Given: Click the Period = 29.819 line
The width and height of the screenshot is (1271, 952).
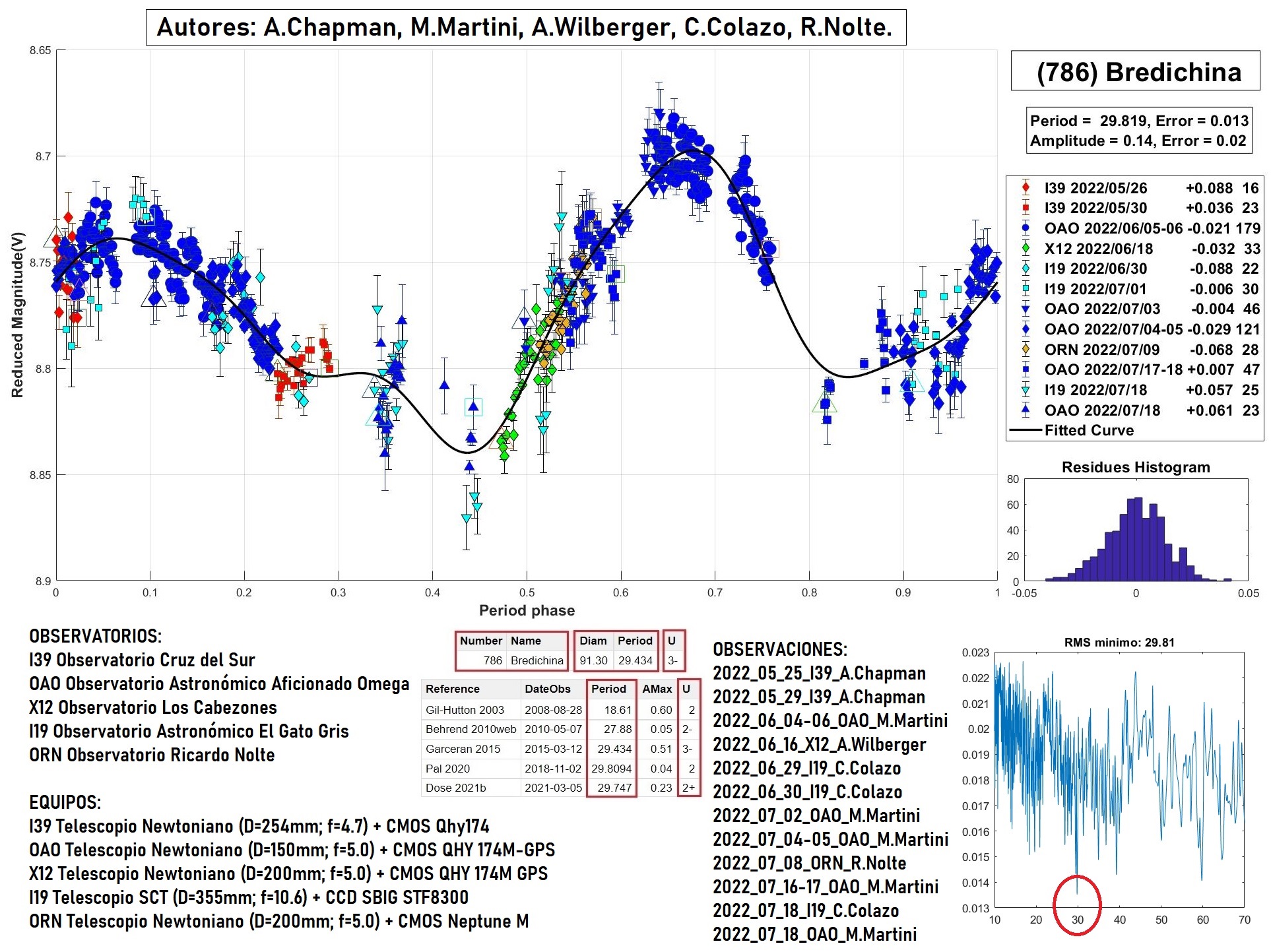Looking at the screenshot, I should pos(1139,121).
